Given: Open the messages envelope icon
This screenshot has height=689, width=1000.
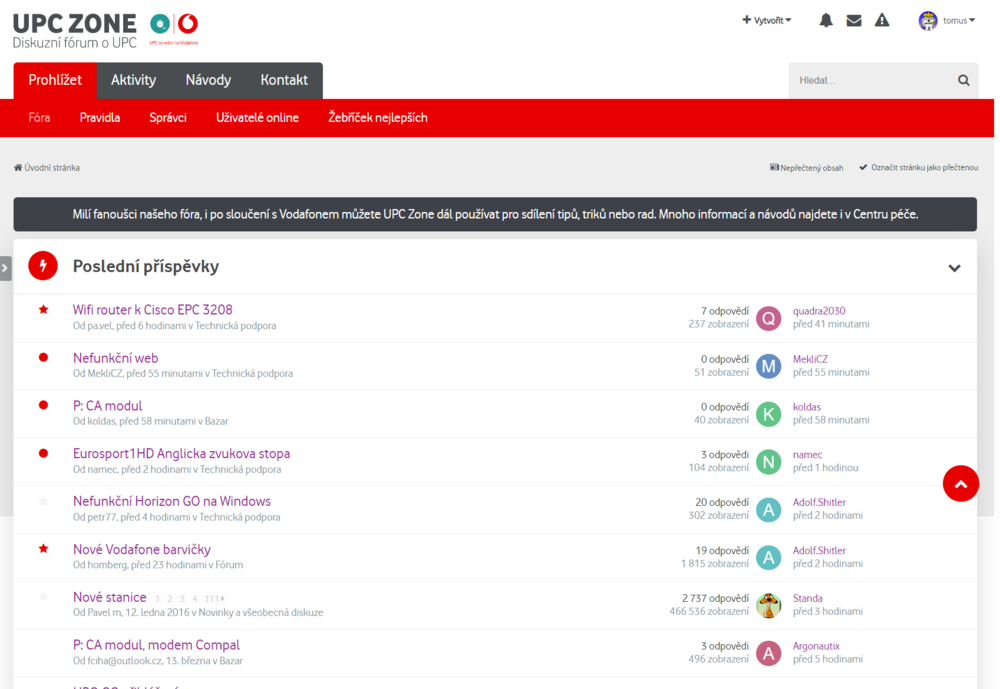Looking at the screenshot, I should click(854, 20).
